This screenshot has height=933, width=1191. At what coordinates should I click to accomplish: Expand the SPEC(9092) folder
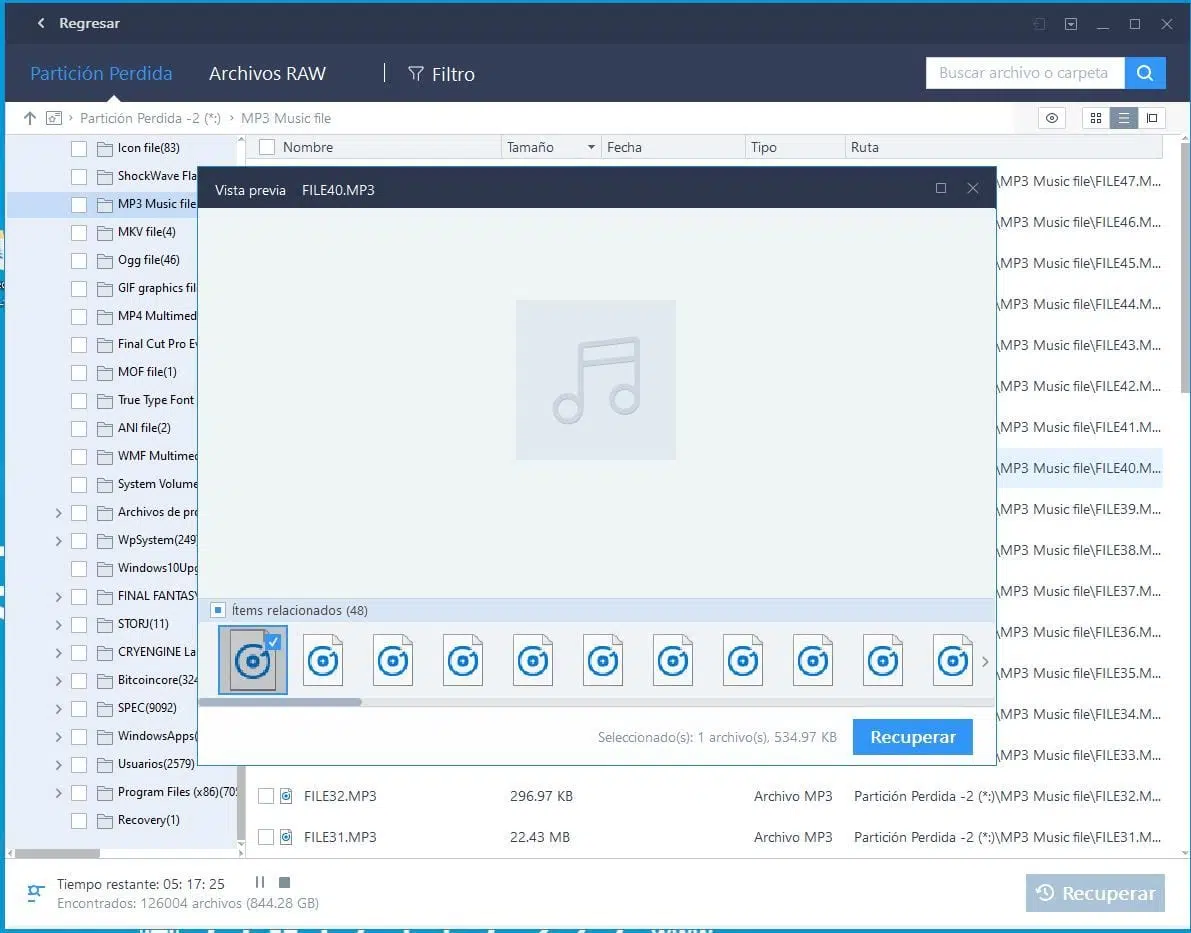58,709
